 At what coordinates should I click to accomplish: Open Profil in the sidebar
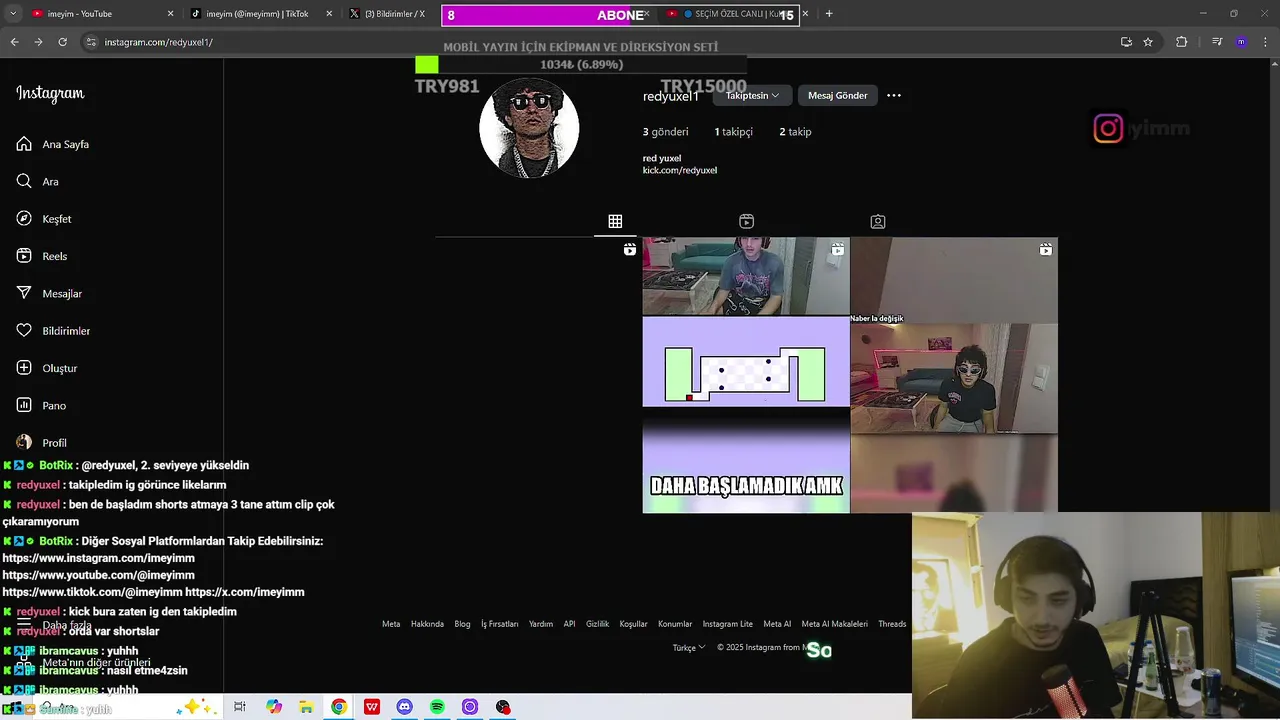point(42,443)
